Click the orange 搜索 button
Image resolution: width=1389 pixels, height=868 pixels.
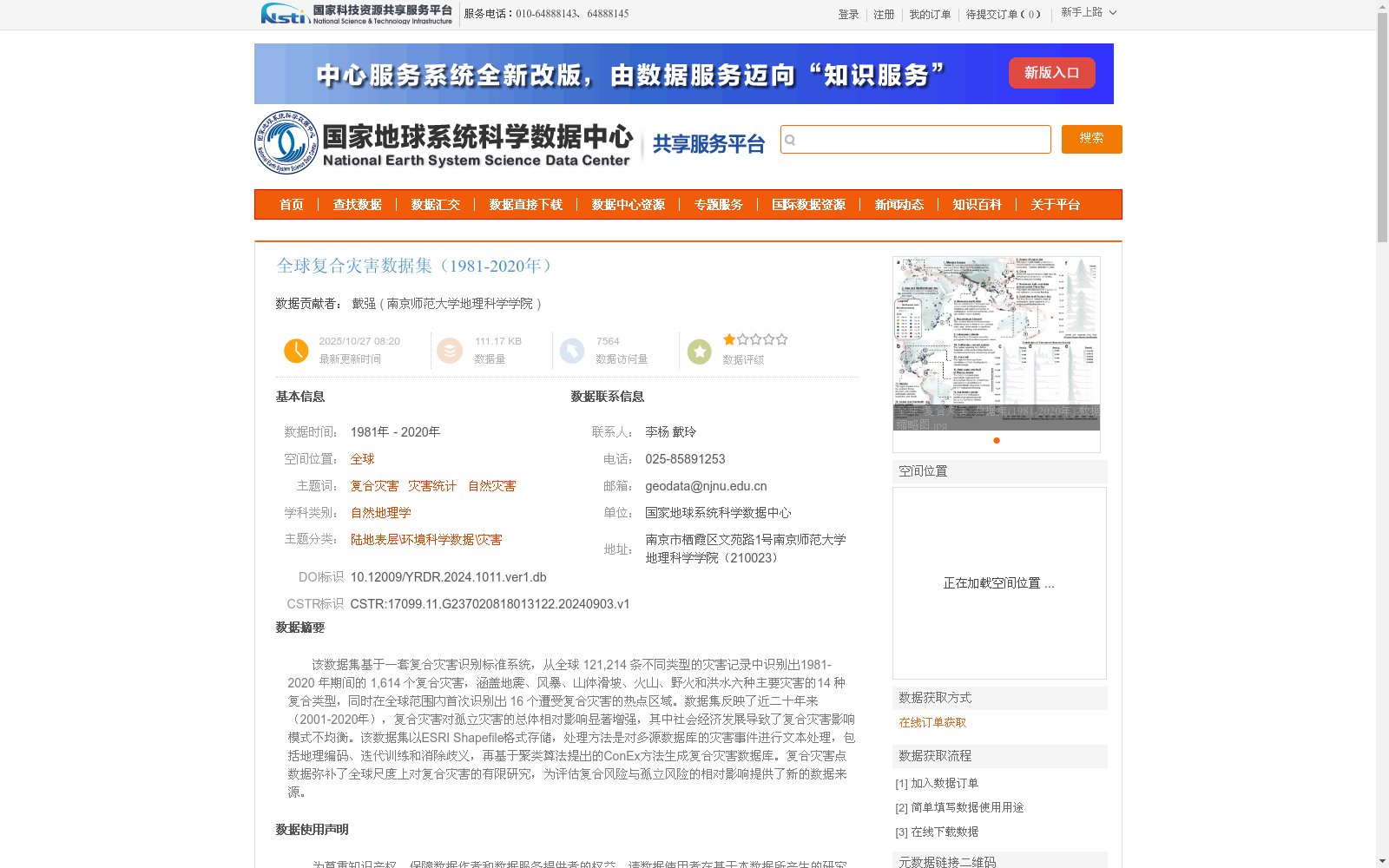[1091, 139]
